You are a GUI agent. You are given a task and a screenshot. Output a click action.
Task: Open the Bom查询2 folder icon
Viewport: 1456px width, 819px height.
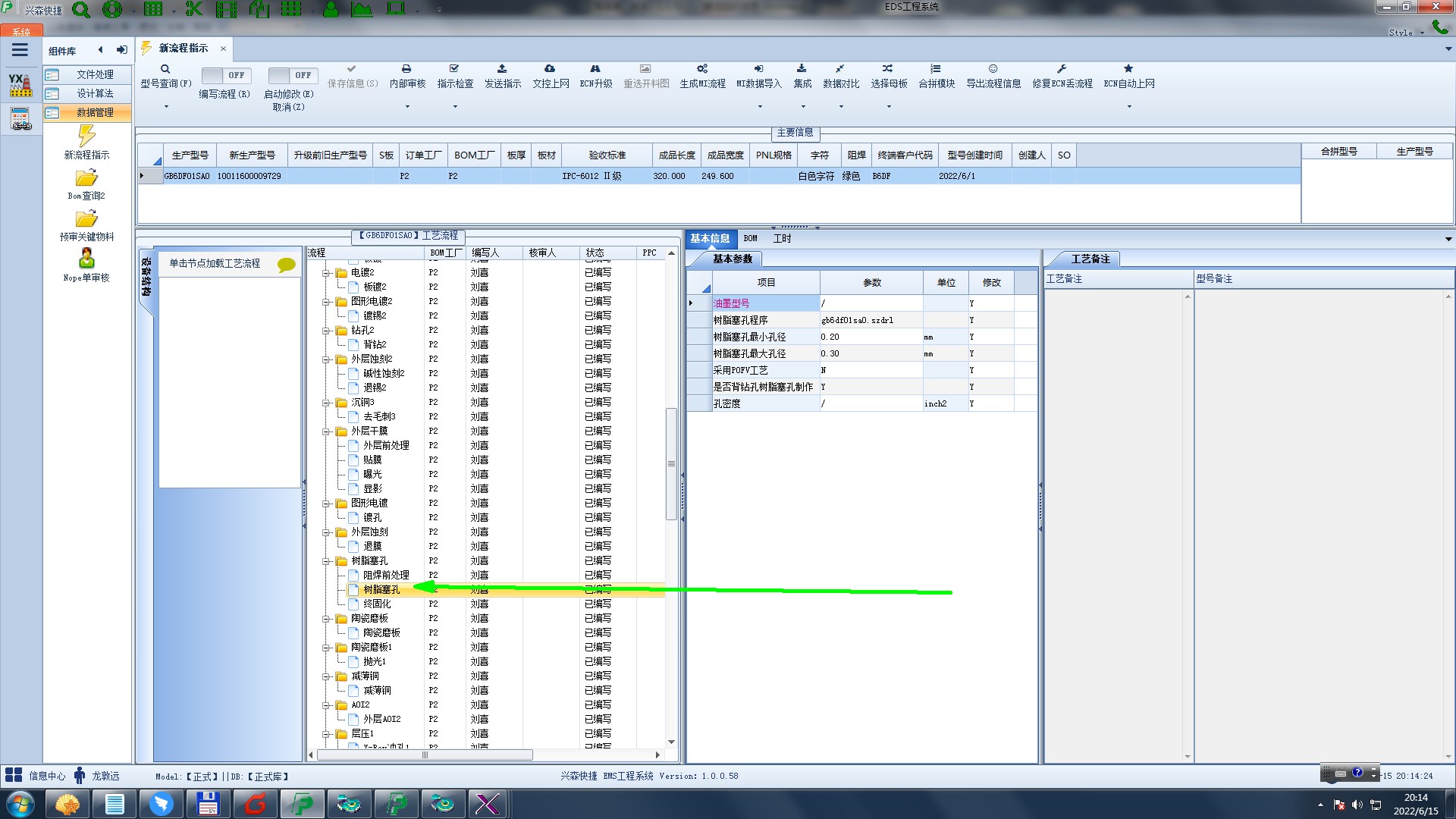(x=86, y=178)
